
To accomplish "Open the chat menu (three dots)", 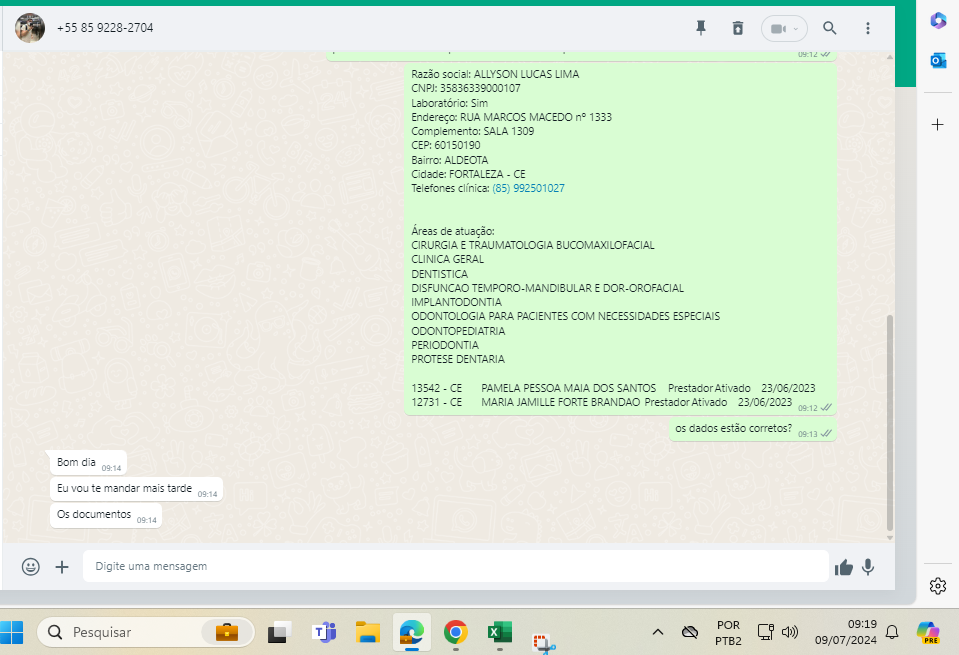I will pyautogui.click(x=867, y=28).
